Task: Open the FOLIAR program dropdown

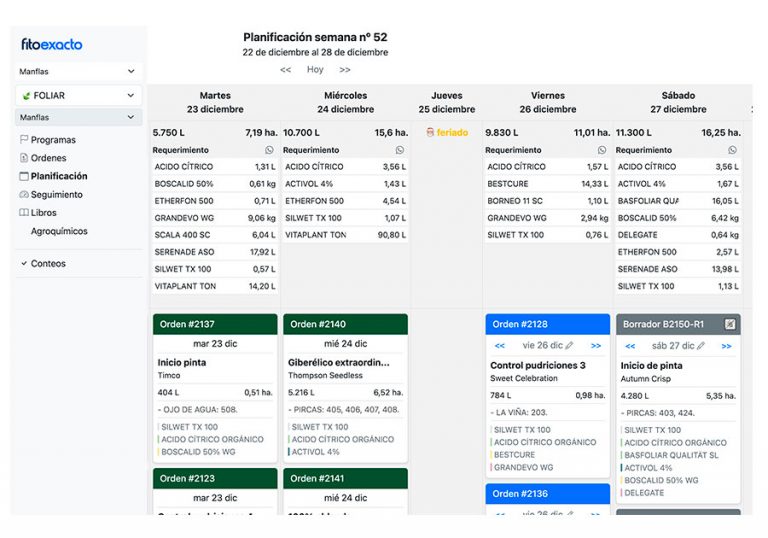Action: [x=78, y=96]
